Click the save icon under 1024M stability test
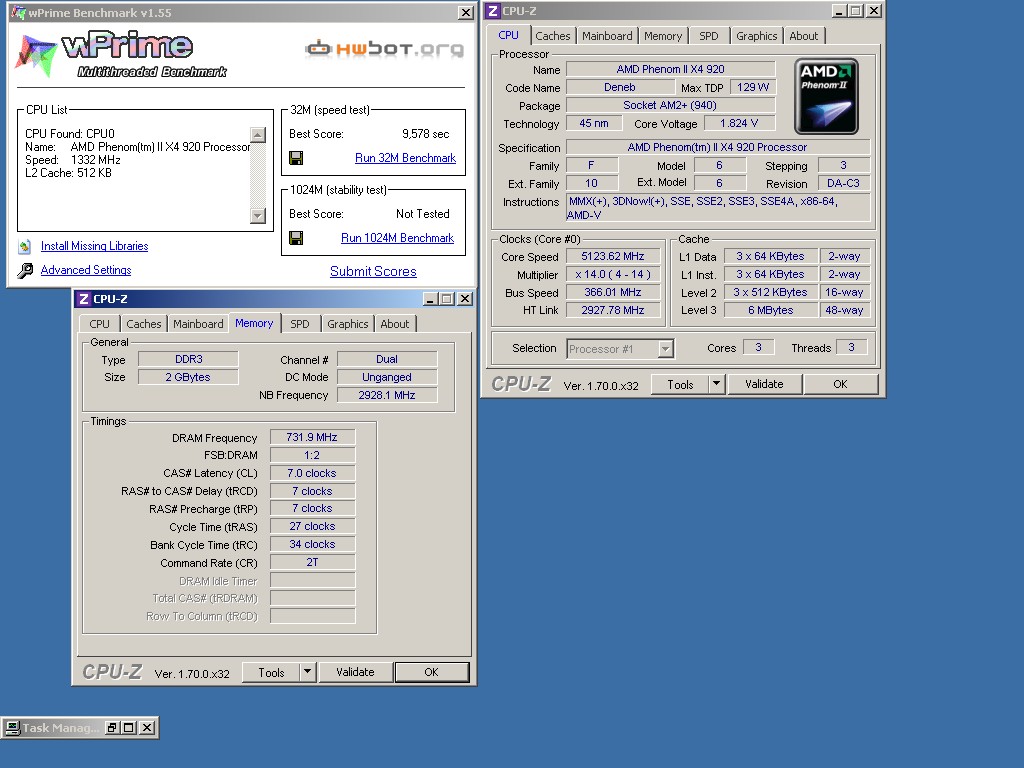 [x=296, y=238]
